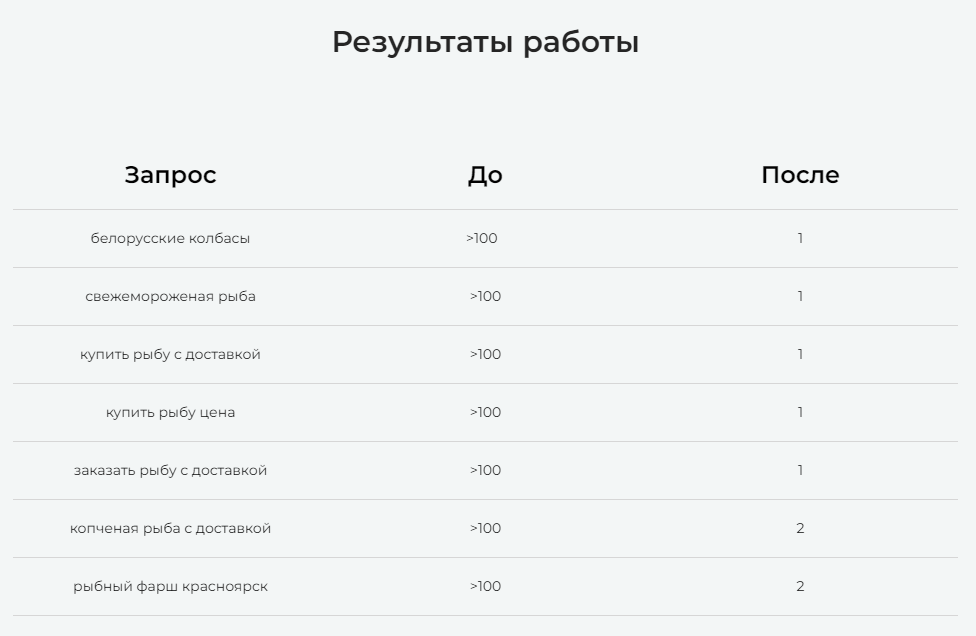Click the 'После' value for 'купить рыбу цена'
Screen dimensions: 976x636
[800, 412]
